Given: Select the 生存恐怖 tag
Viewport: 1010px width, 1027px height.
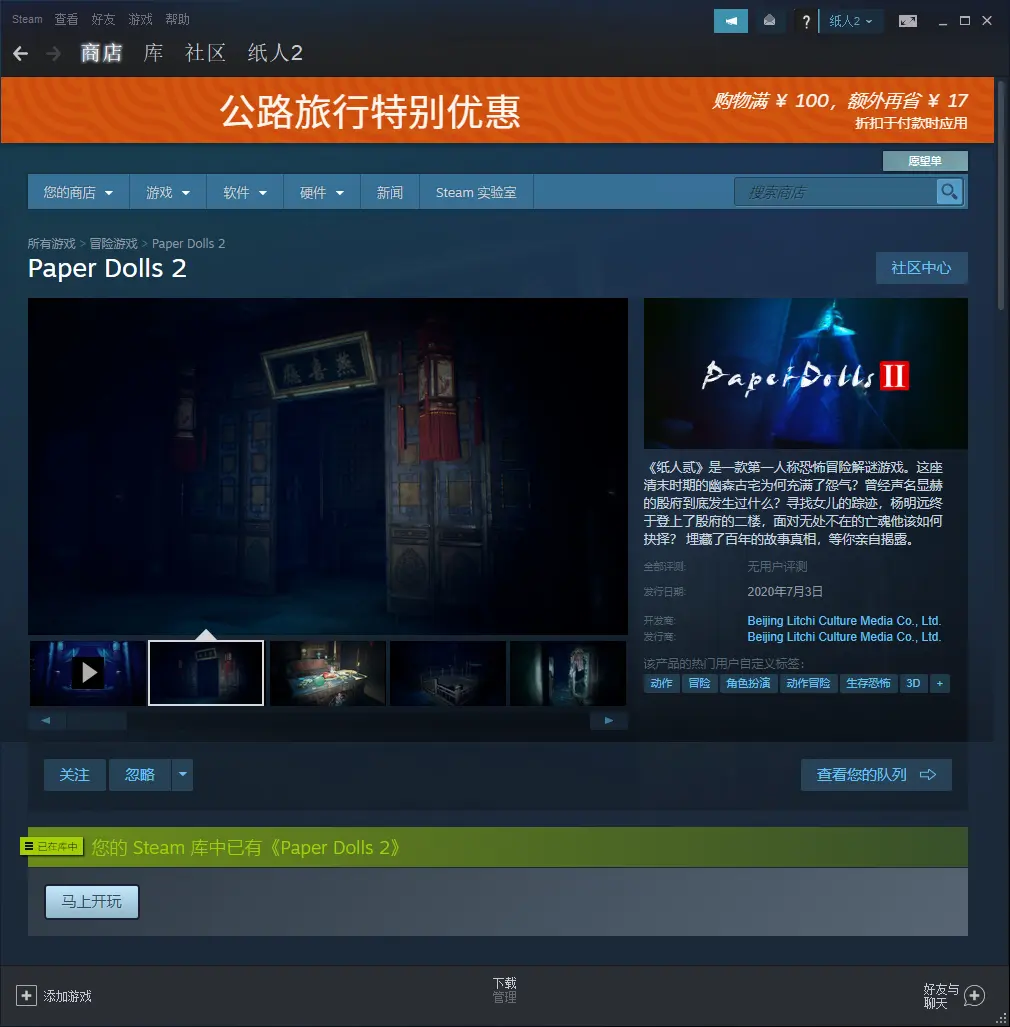Looking at the screenshot, I should (x=868, y=683).
